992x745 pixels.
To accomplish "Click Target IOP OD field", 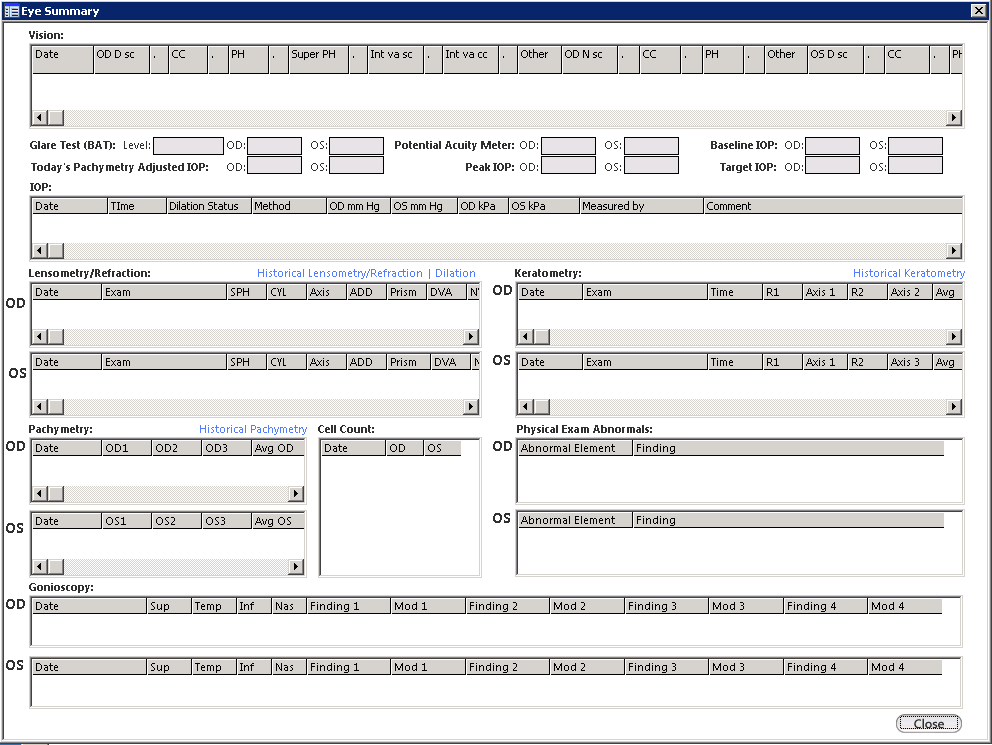I will (x=832, y=166).
